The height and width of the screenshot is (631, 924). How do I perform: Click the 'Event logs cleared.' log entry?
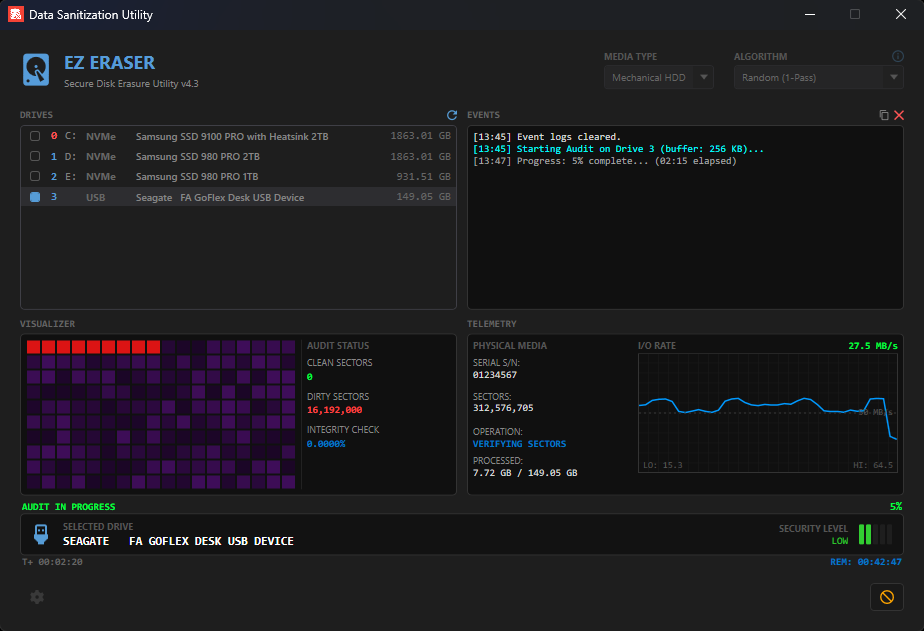pyautogui.click(x=546, y=137)
